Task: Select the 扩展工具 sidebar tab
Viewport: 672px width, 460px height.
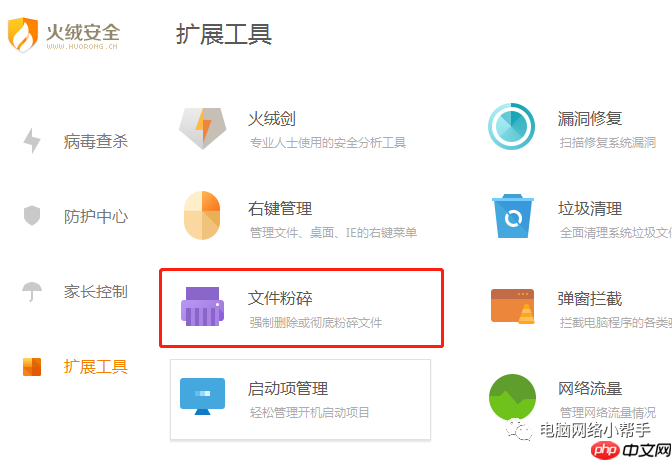Action: [x=95, y=366]
